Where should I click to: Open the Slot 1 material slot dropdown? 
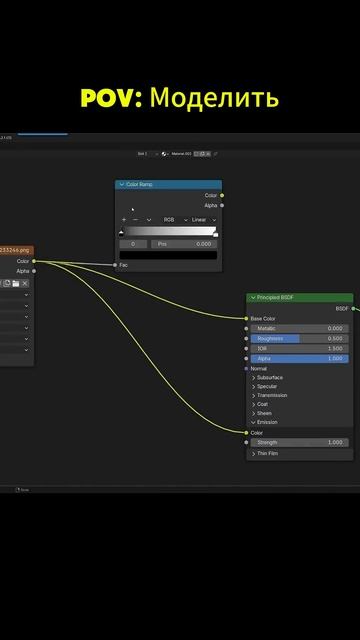[x=147, y=154]
